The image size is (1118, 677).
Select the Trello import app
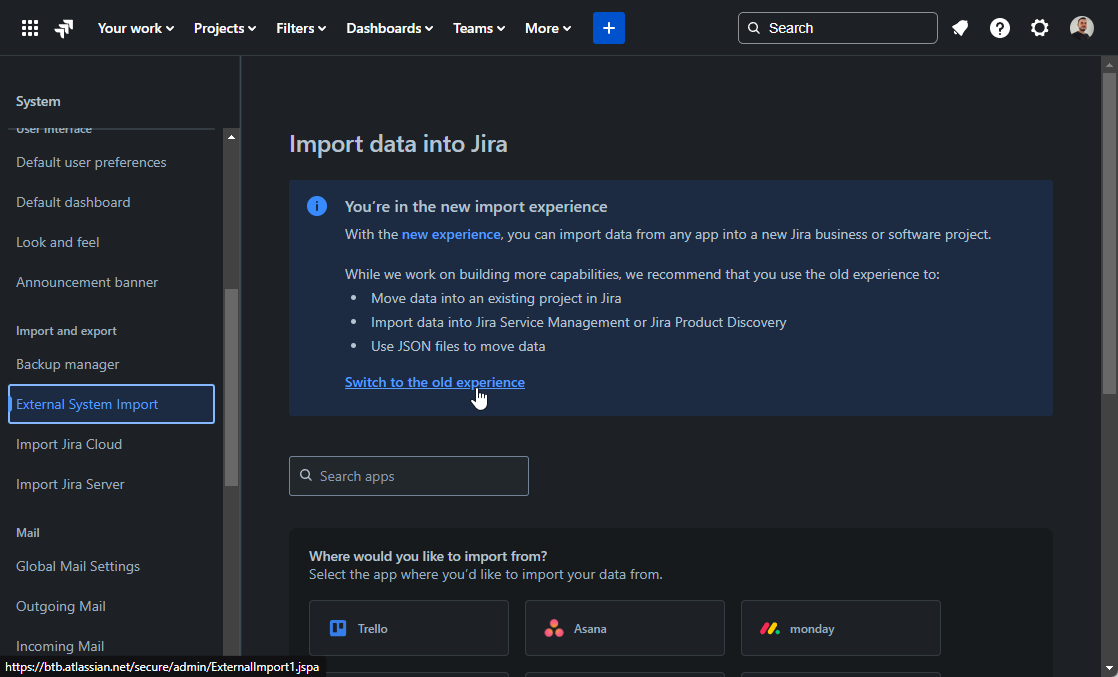(408, 628)
